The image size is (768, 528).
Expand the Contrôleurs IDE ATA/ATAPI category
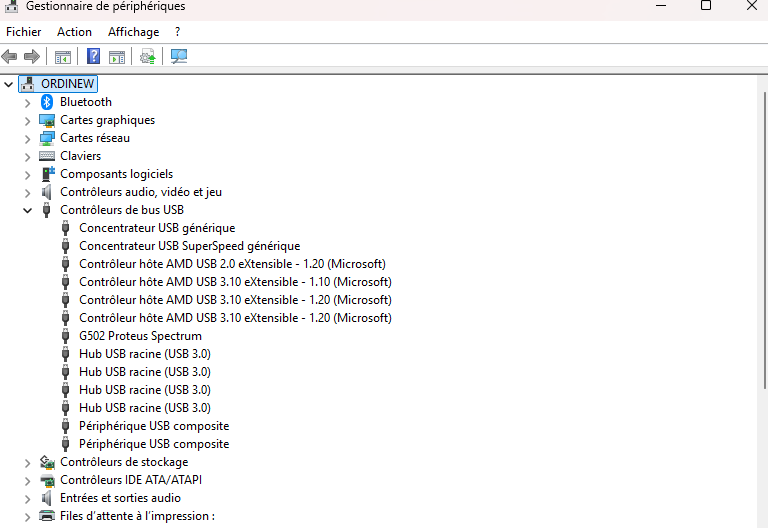coord(27,481)
